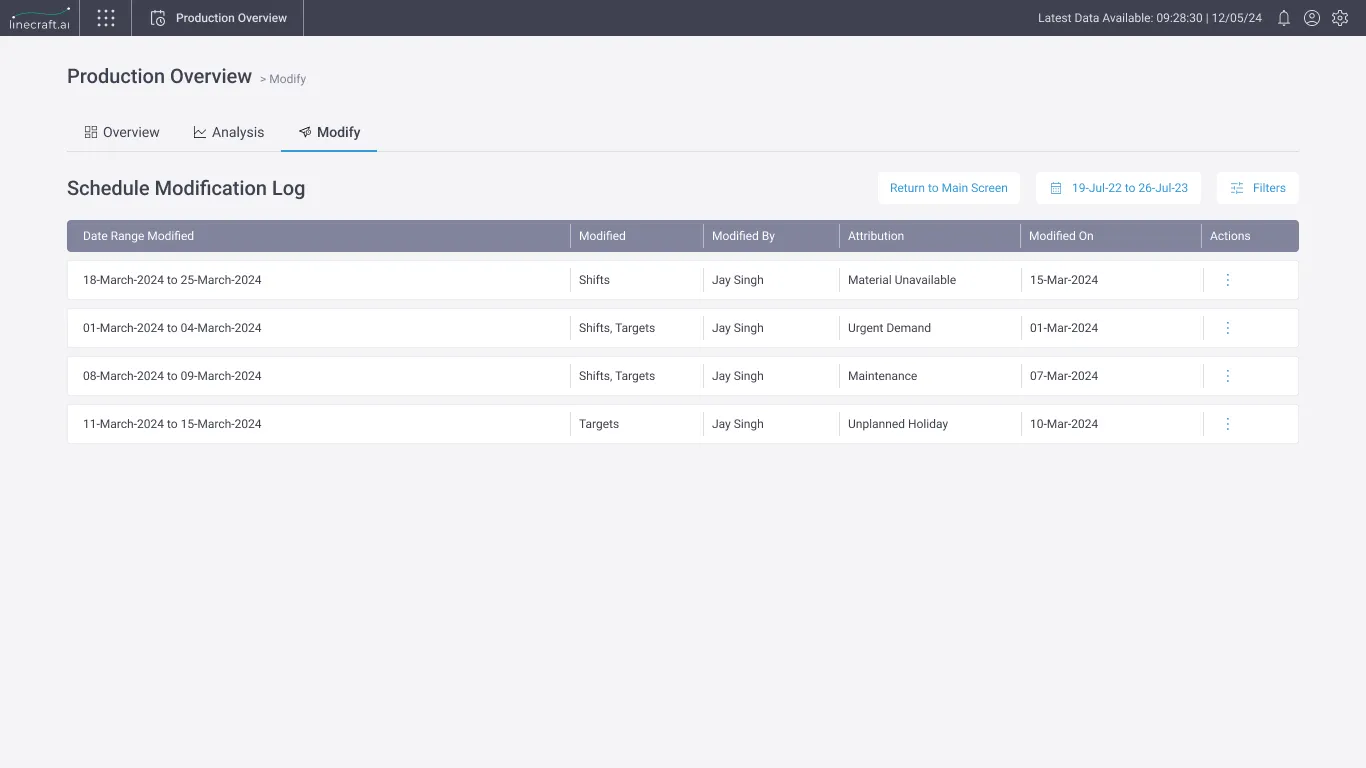Click the Modify tab paper-plane icon

[x=305, y=132]
